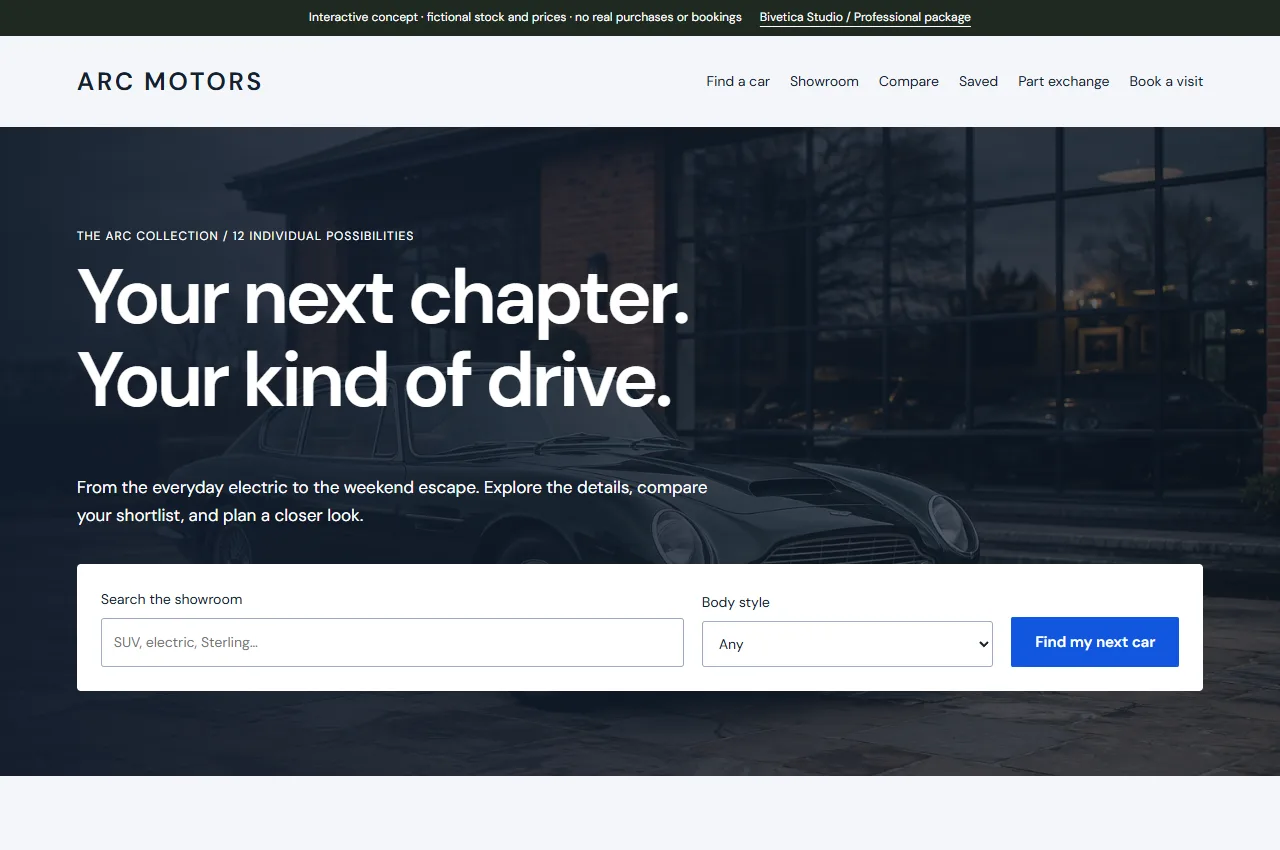Open the ARC MOTORS logo link
The height and width of the screenshot is (850, 1280).
tap(169, 81)
